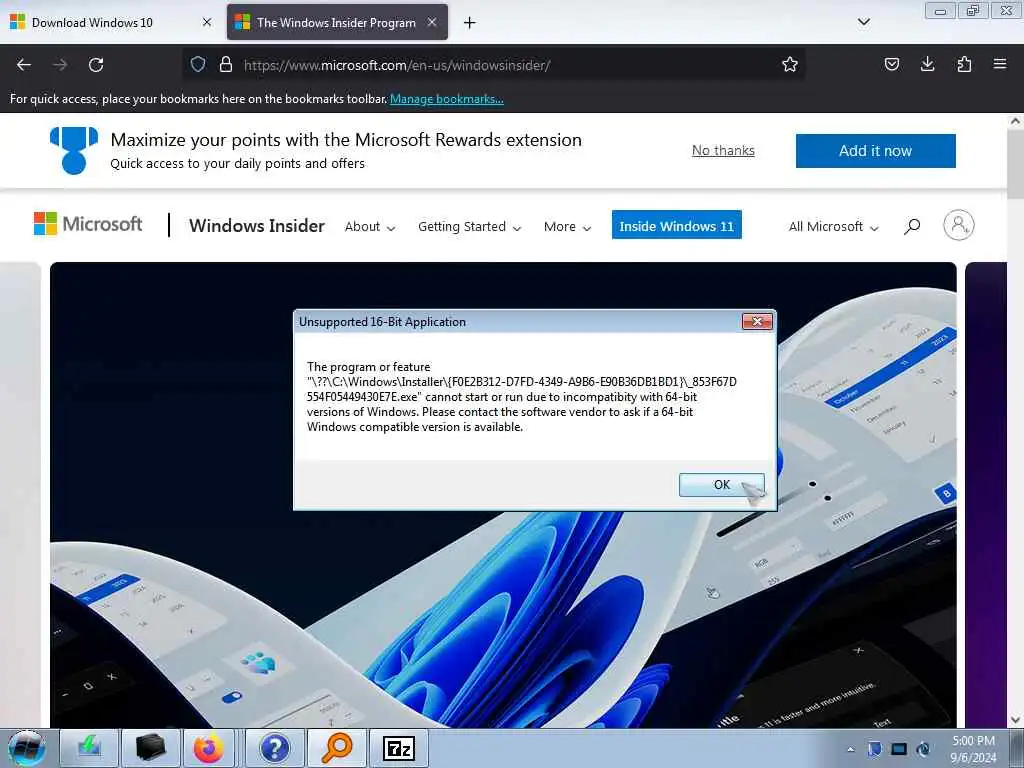Click the URL address bar field
The width and height of the screenshot is (1024, 768).
coord(496,65)
